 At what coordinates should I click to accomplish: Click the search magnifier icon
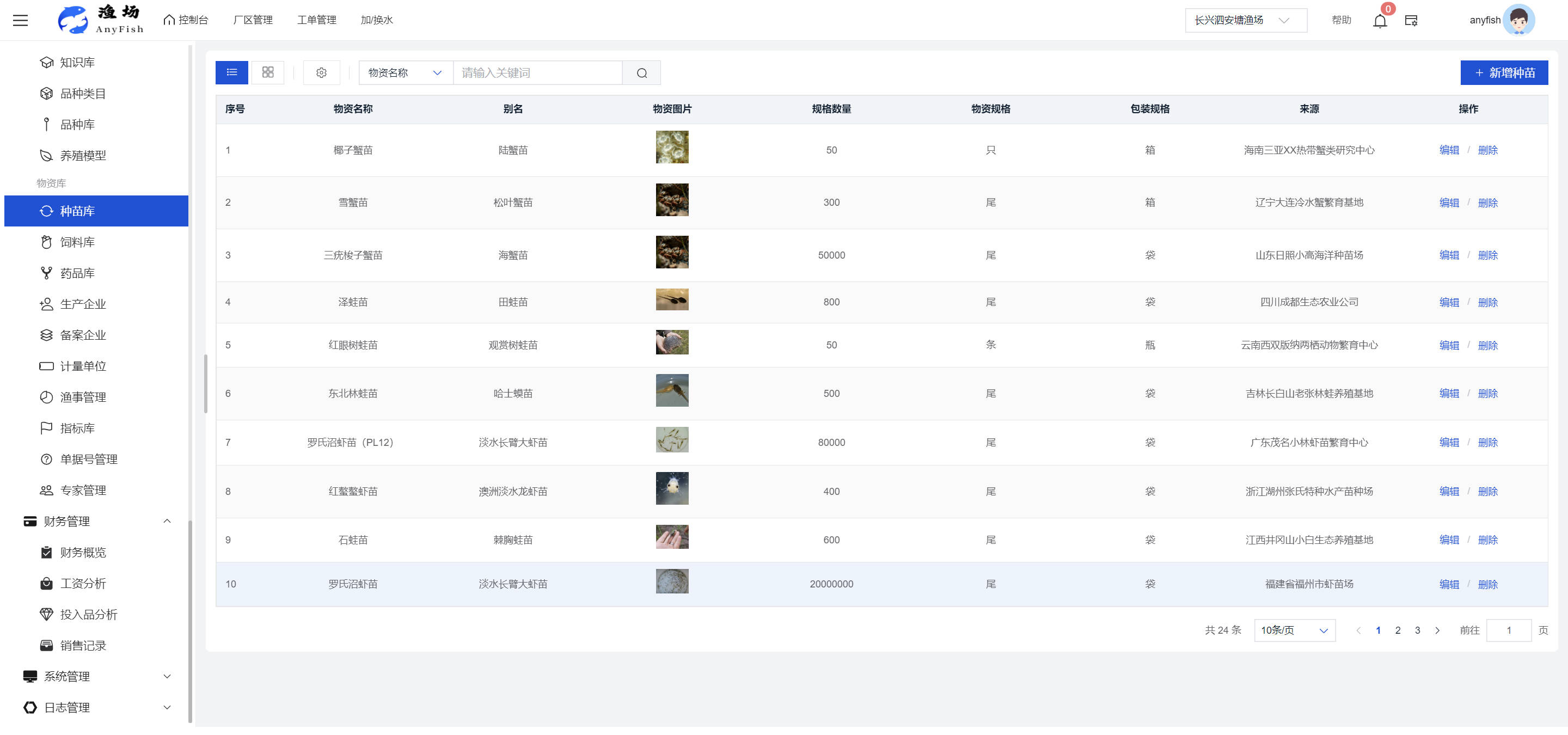pyautogui.click(x=641, y=73)
